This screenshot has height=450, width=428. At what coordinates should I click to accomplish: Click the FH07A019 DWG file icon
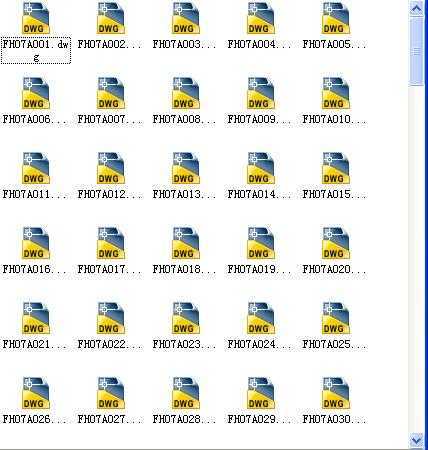(261, 243)
